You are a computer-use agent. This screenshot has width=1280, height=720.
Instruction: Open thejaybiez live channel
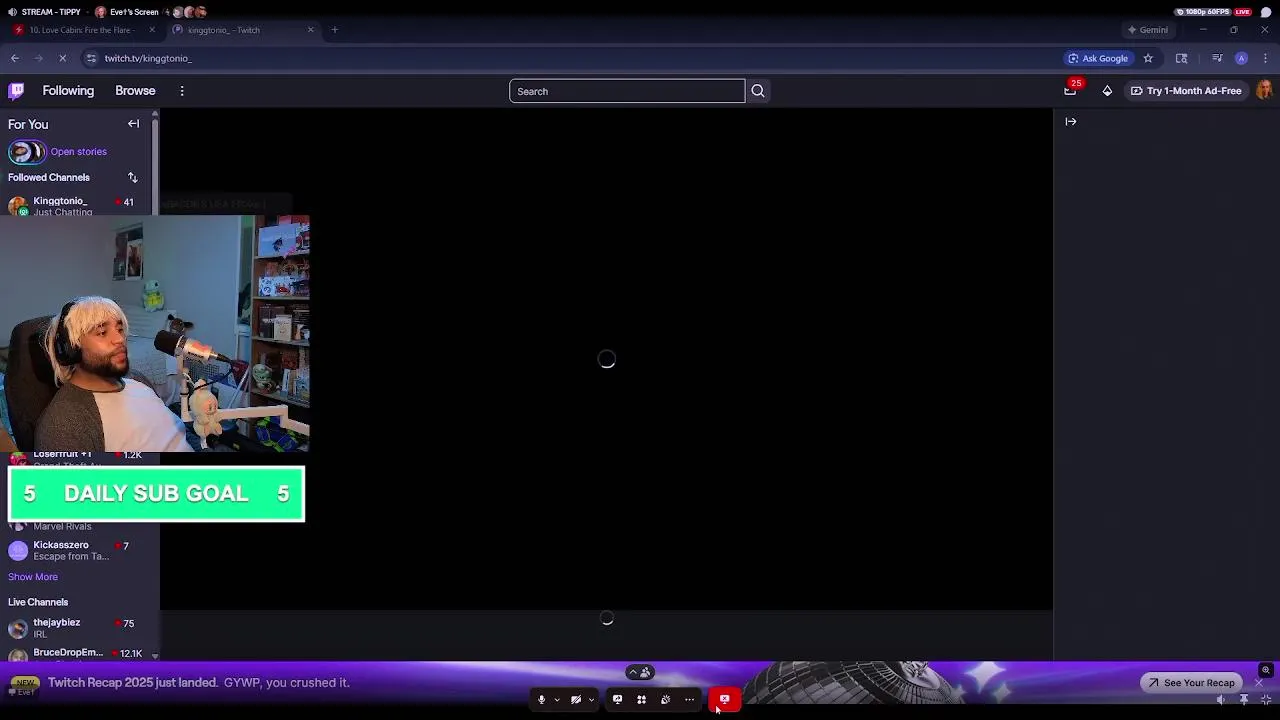76,628
